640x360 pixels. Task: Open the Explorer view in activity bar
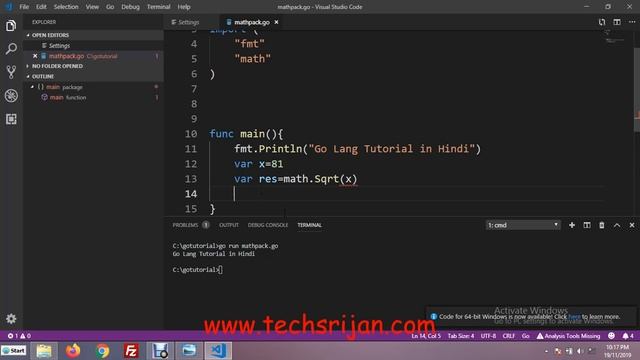(11, 26)
